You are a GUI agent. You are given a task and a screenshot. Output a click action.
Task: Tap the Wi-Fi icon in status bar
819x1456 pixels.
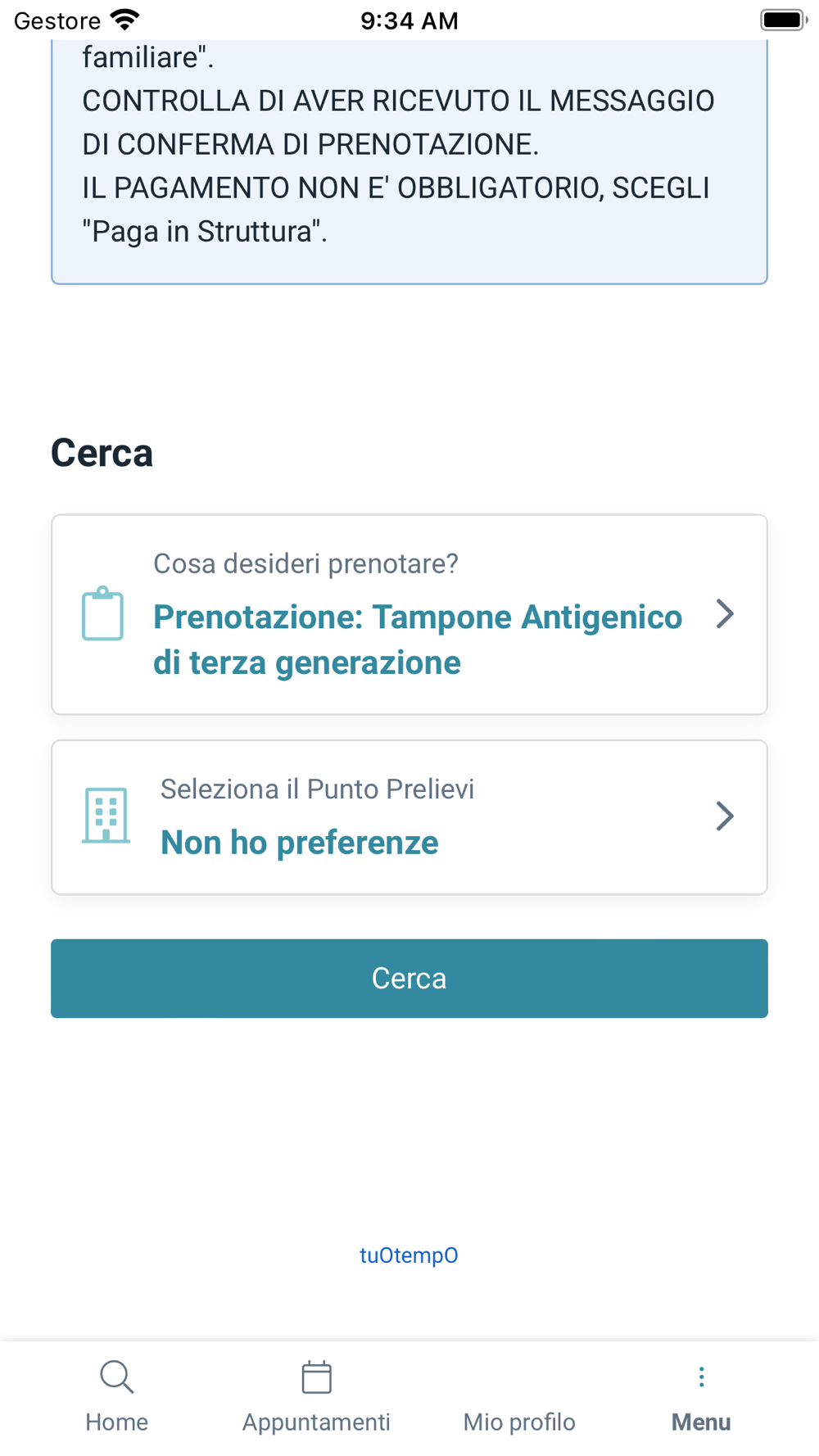point(125,20)
